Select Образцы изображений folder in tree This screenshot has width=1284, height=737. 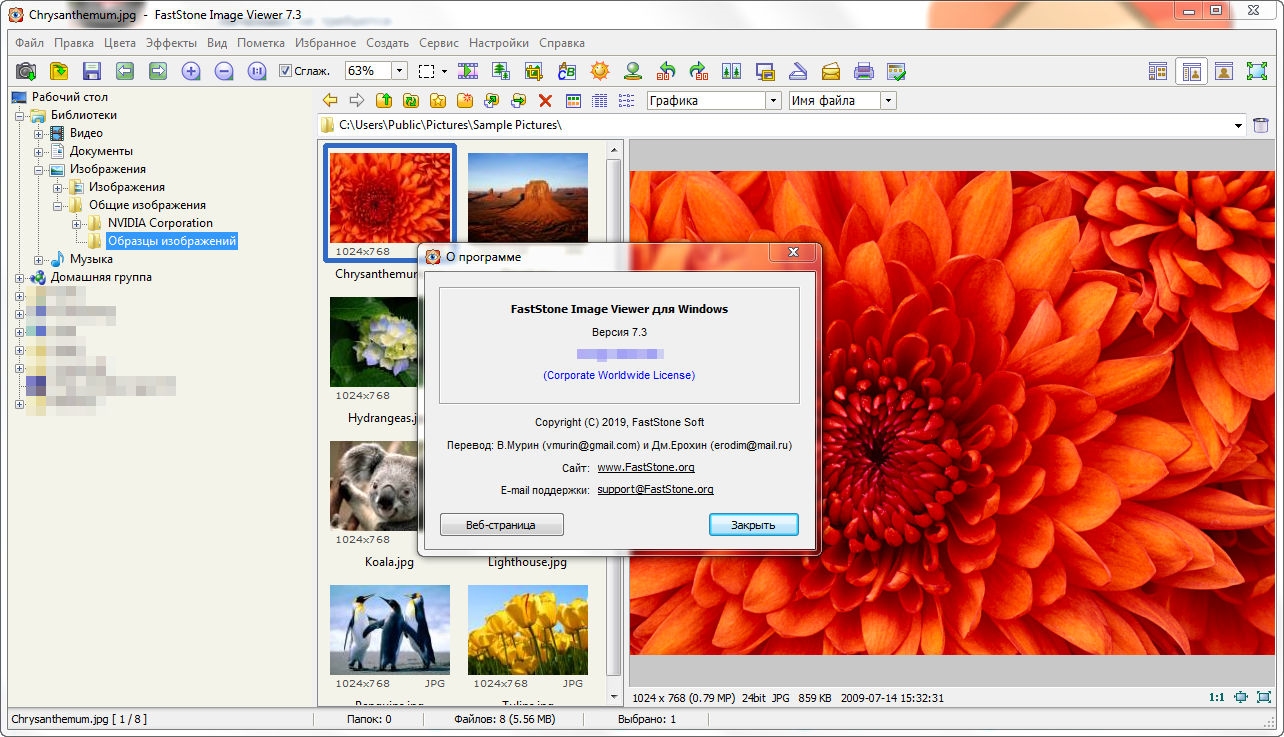(172, 241)
